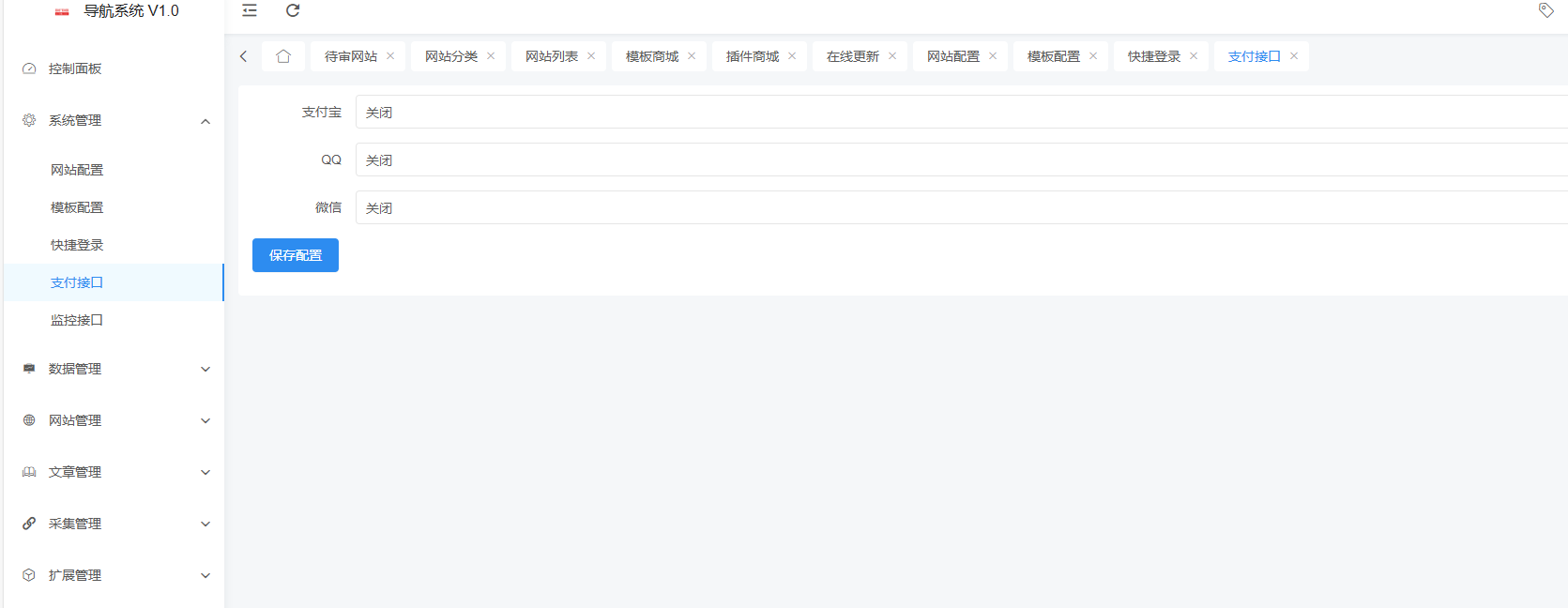Click the 数据管理 icon in the sidebar
This screenshot has width=1568, height=608.
pyautogui.click(x=29, y=369)
